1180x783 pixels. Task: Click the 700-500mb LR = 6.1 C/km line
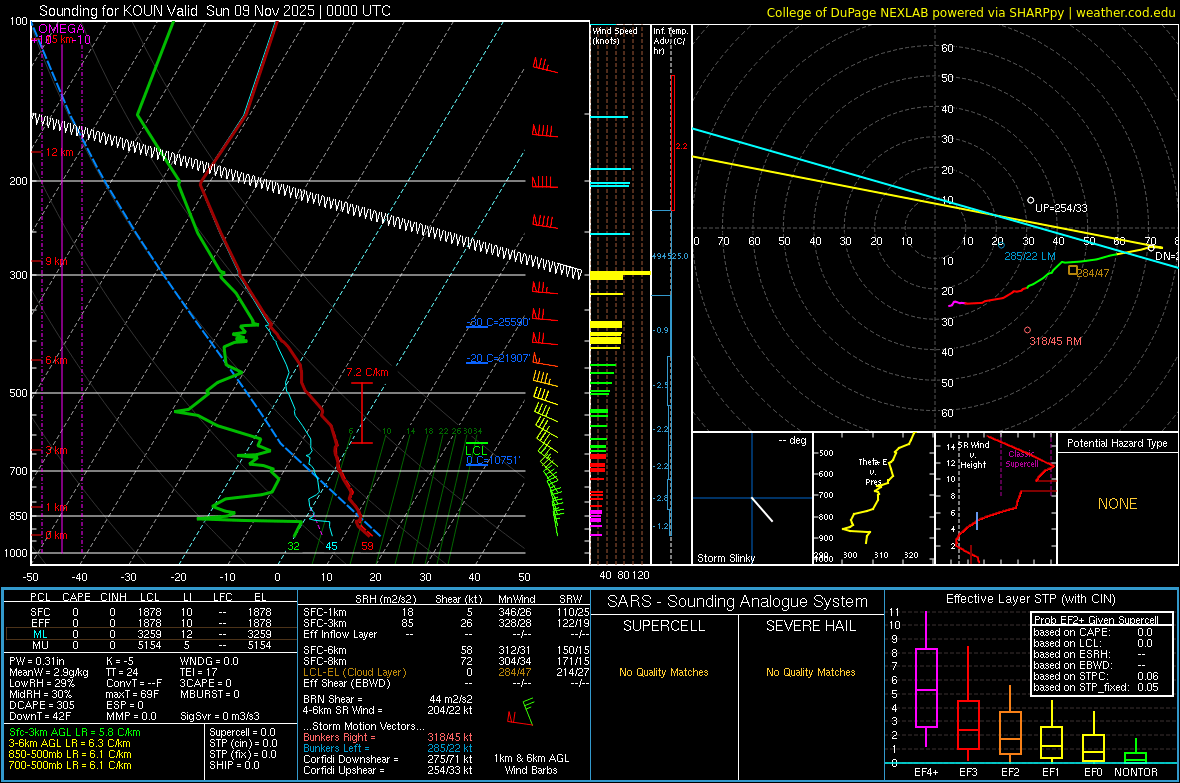coord(69,766)
